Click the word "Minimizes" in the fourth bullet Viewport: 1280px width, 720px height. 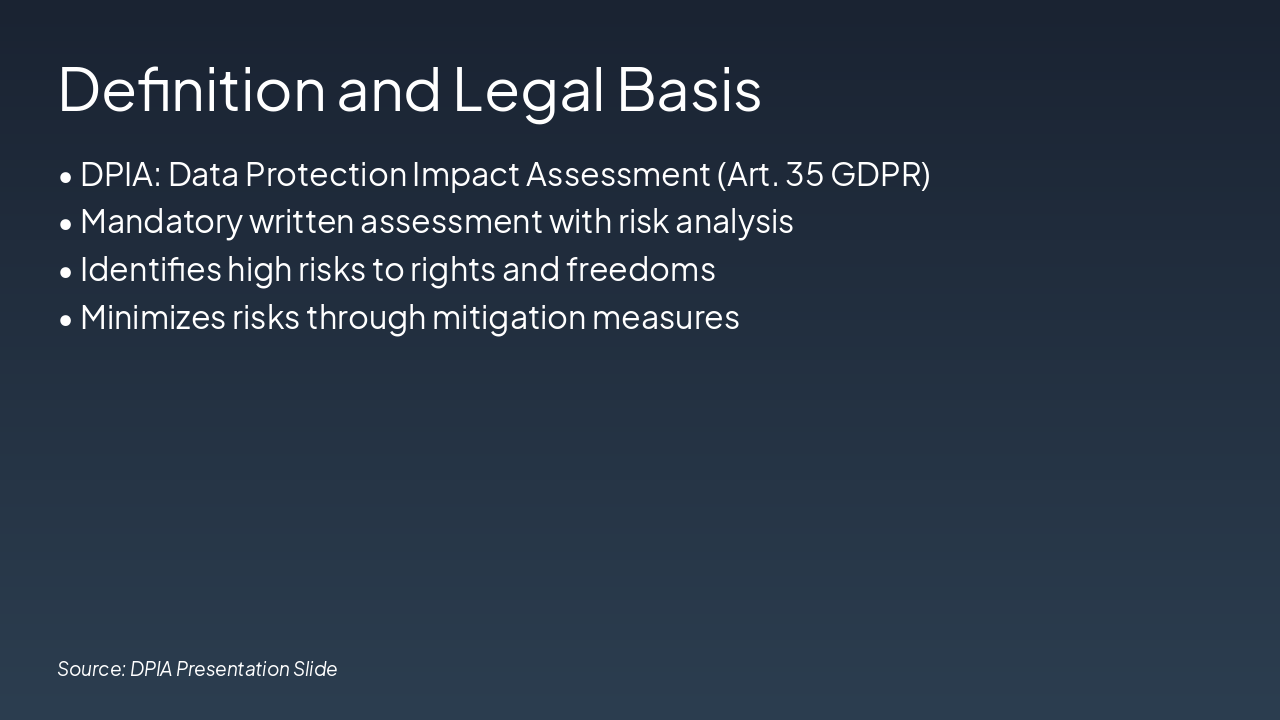click(154, 318)
